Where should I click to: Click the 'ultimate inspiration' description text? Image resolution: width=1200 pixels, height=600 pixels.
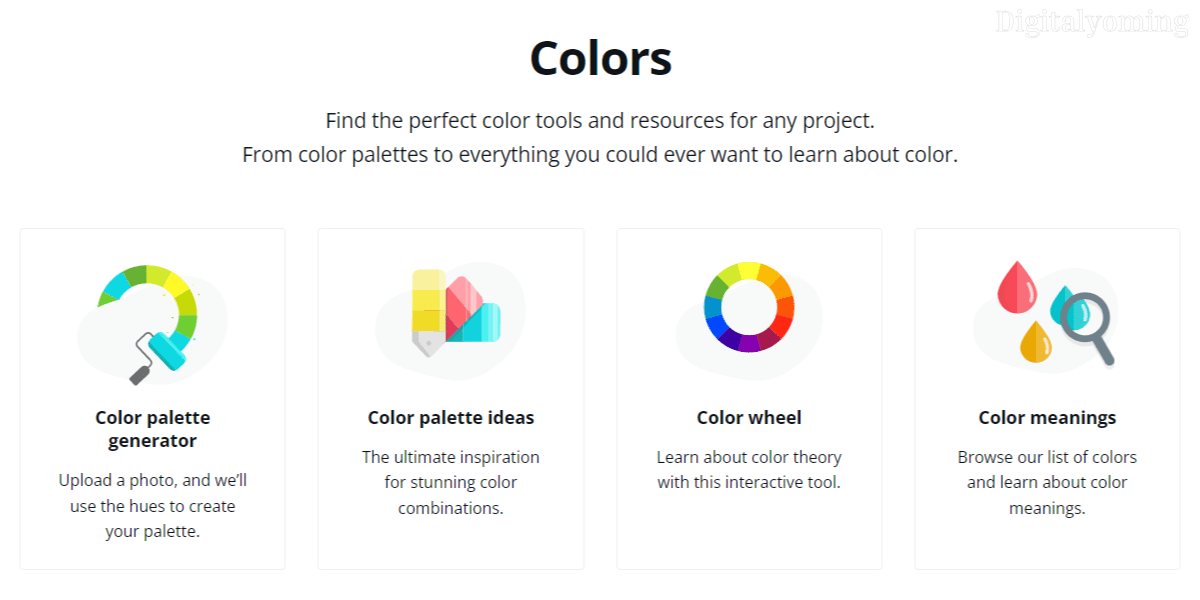pos(451,482)
